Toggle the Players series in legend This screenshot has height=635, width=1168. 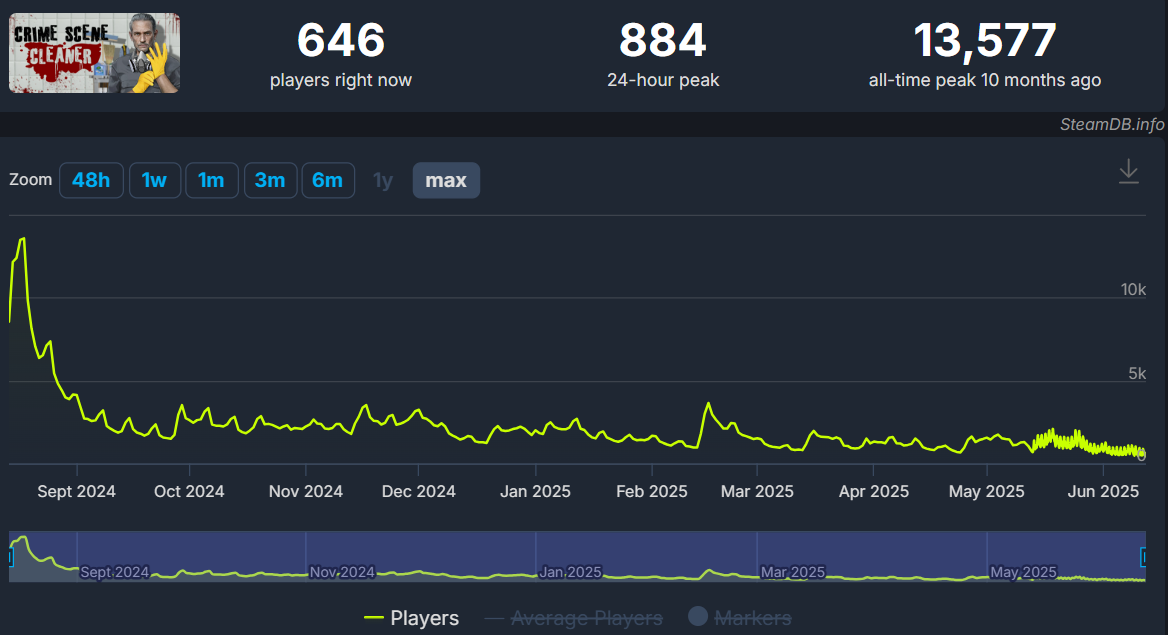411,618
